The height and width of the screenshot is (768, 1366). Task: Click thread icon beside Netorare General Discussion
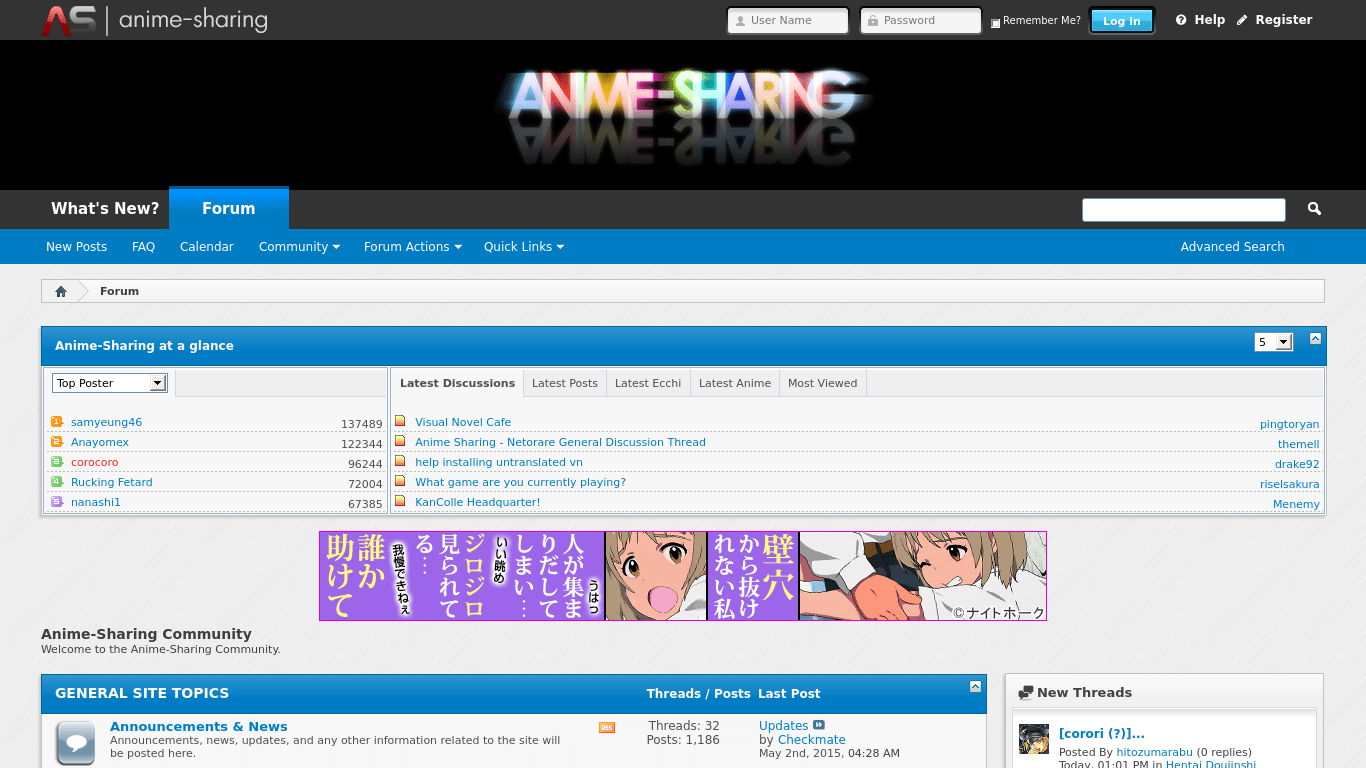pos(400,441)
